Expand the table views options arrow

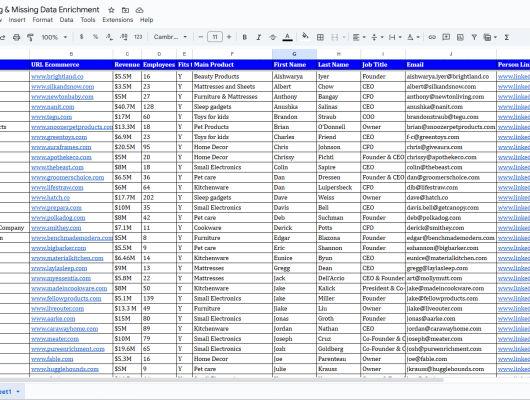point(495,37)
